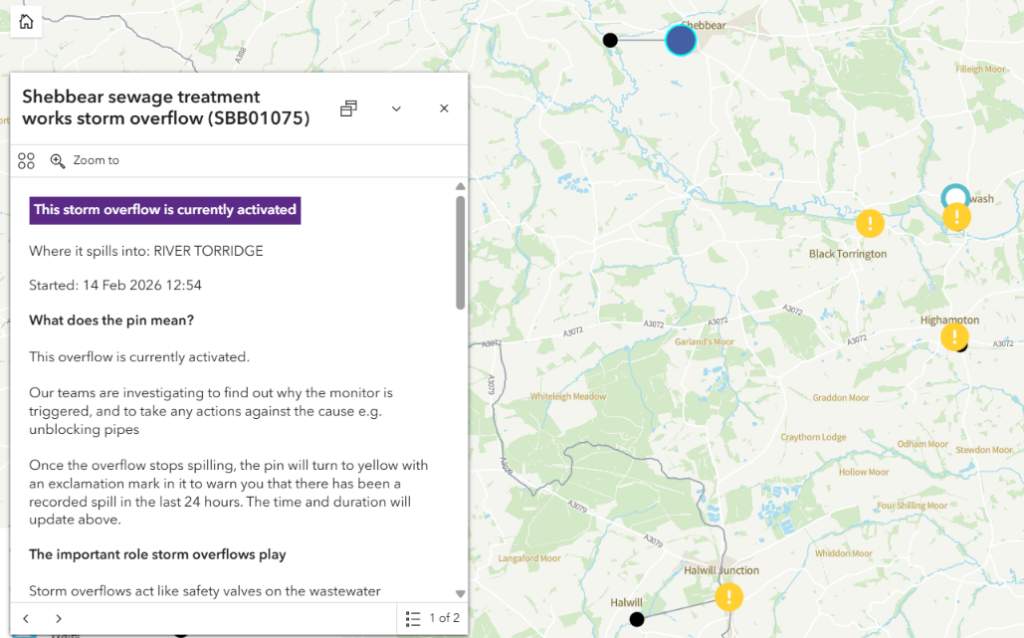Click Zoom to for this overflow

click(85, 160)
